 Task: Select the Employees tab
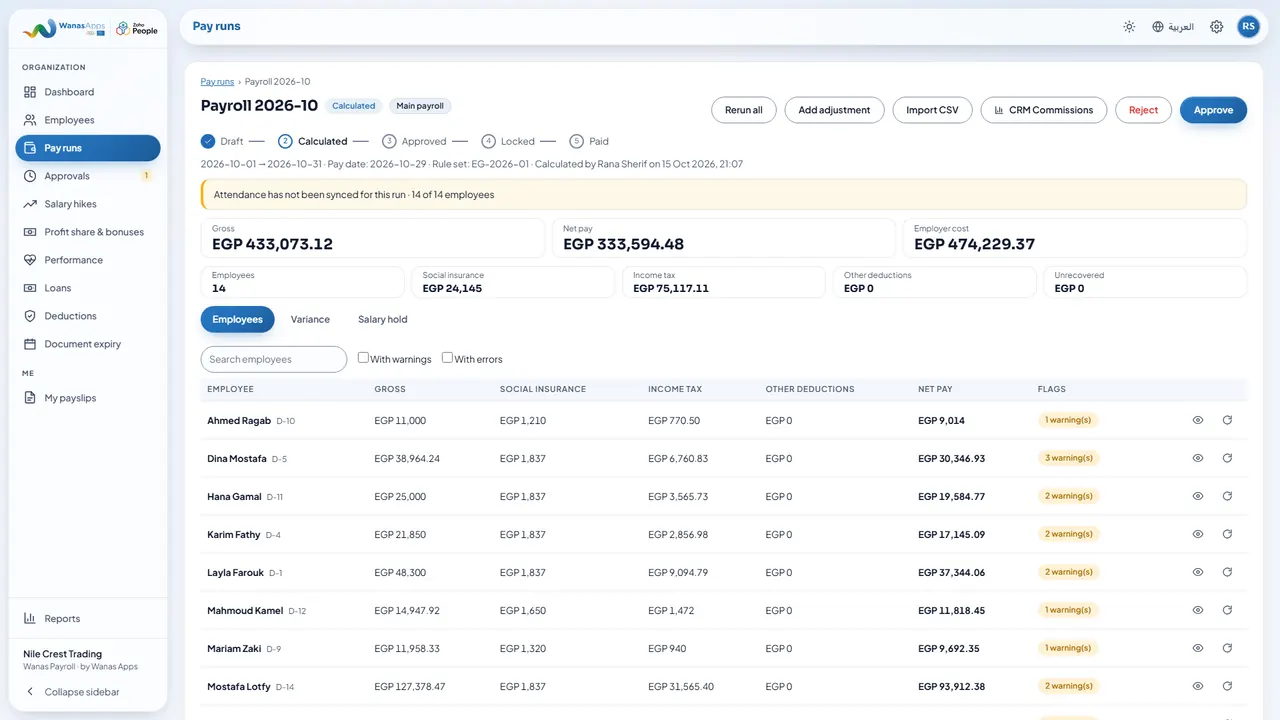point(237,319)
